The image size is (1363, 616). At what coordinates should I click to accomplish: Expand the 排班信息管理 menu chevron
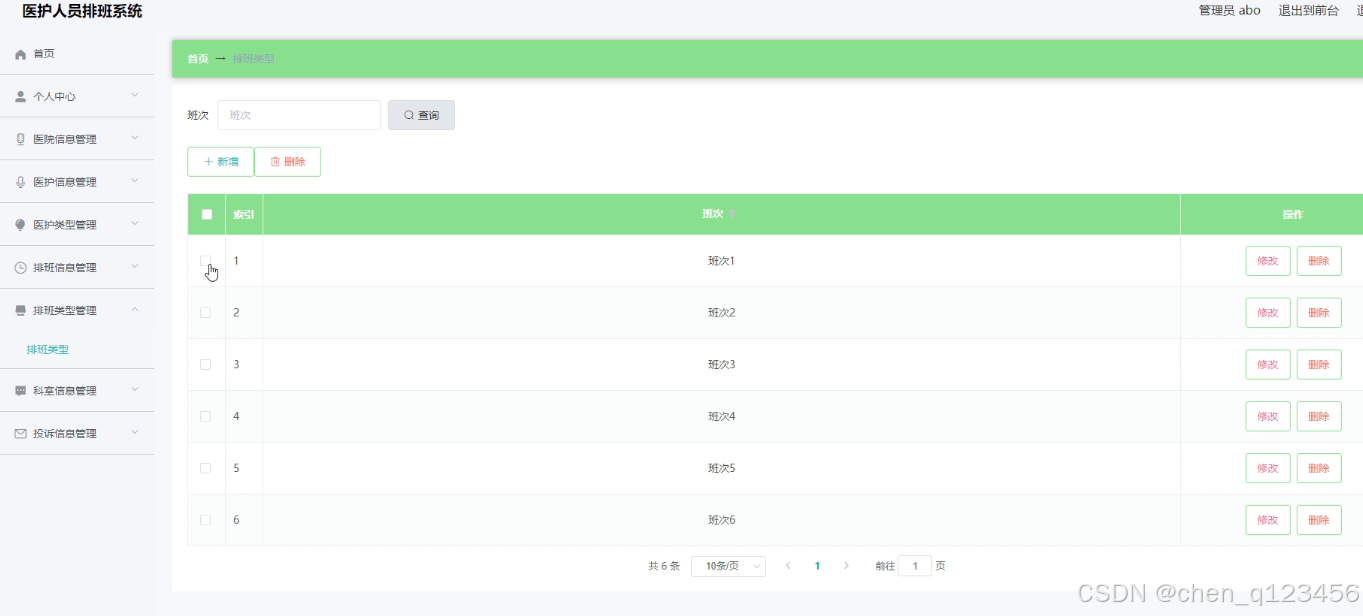click(x=135, y=267)
